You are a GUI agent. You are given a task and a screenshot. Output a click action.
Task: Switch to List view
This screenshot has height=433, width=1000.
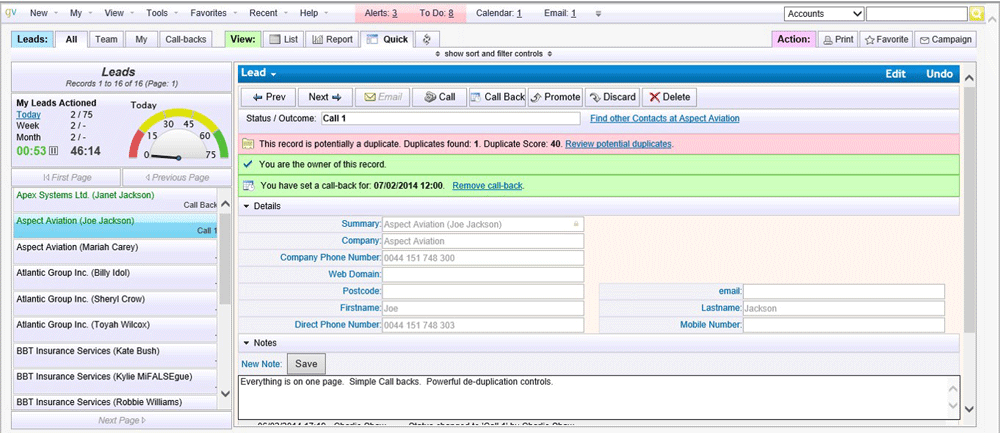click(283, 39)
